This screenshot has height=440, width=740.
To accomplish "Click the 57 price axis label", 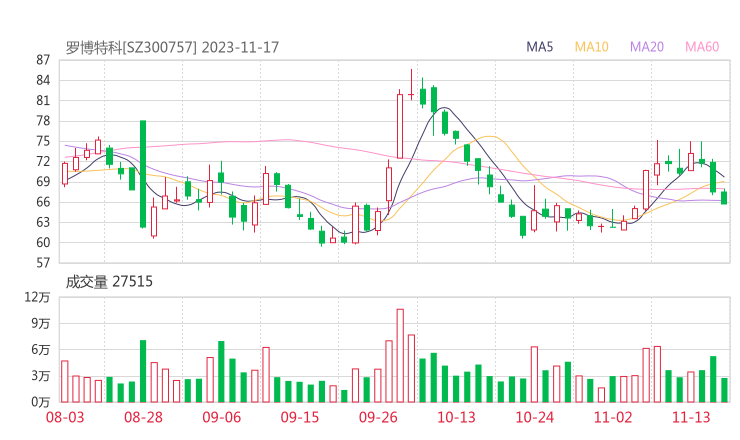I will (x=43, y=262).
